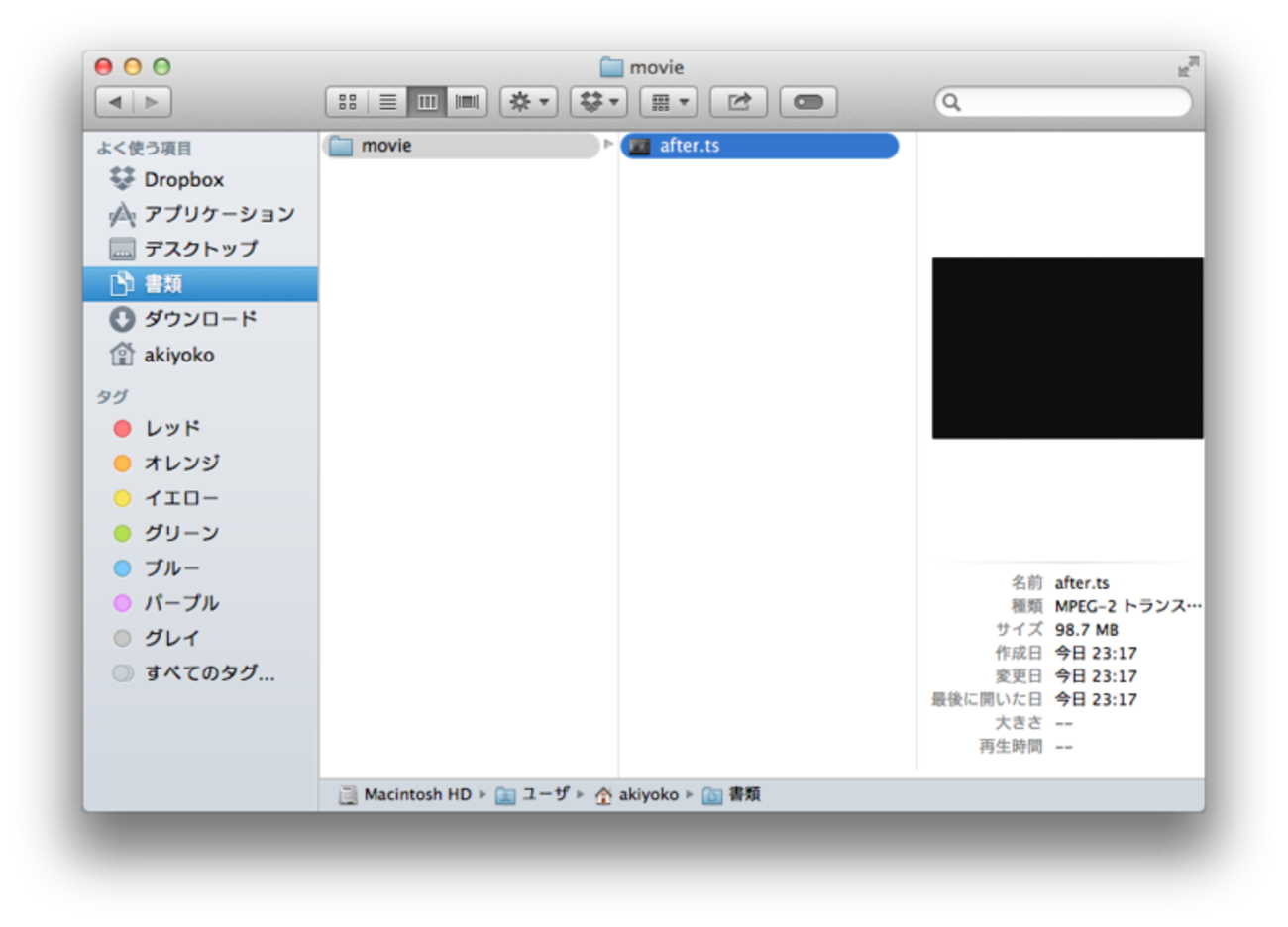Click the forward navigation arrow
The height and width of the screenshot is (927, 1288).
pyautogui.click(x=152, y=102)
